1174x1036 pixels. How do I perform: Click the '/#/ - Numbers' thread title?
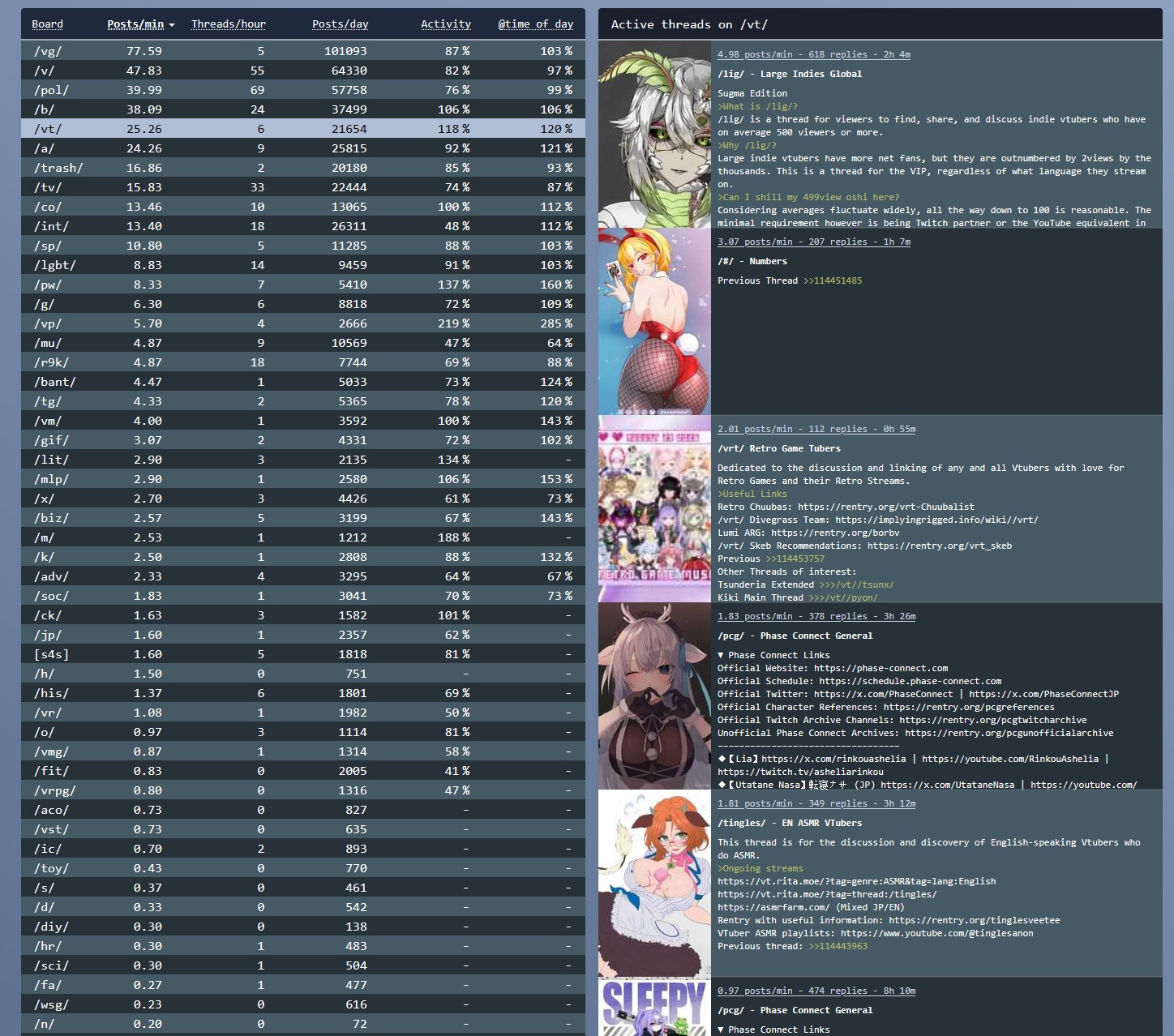(x=752, y=261)
